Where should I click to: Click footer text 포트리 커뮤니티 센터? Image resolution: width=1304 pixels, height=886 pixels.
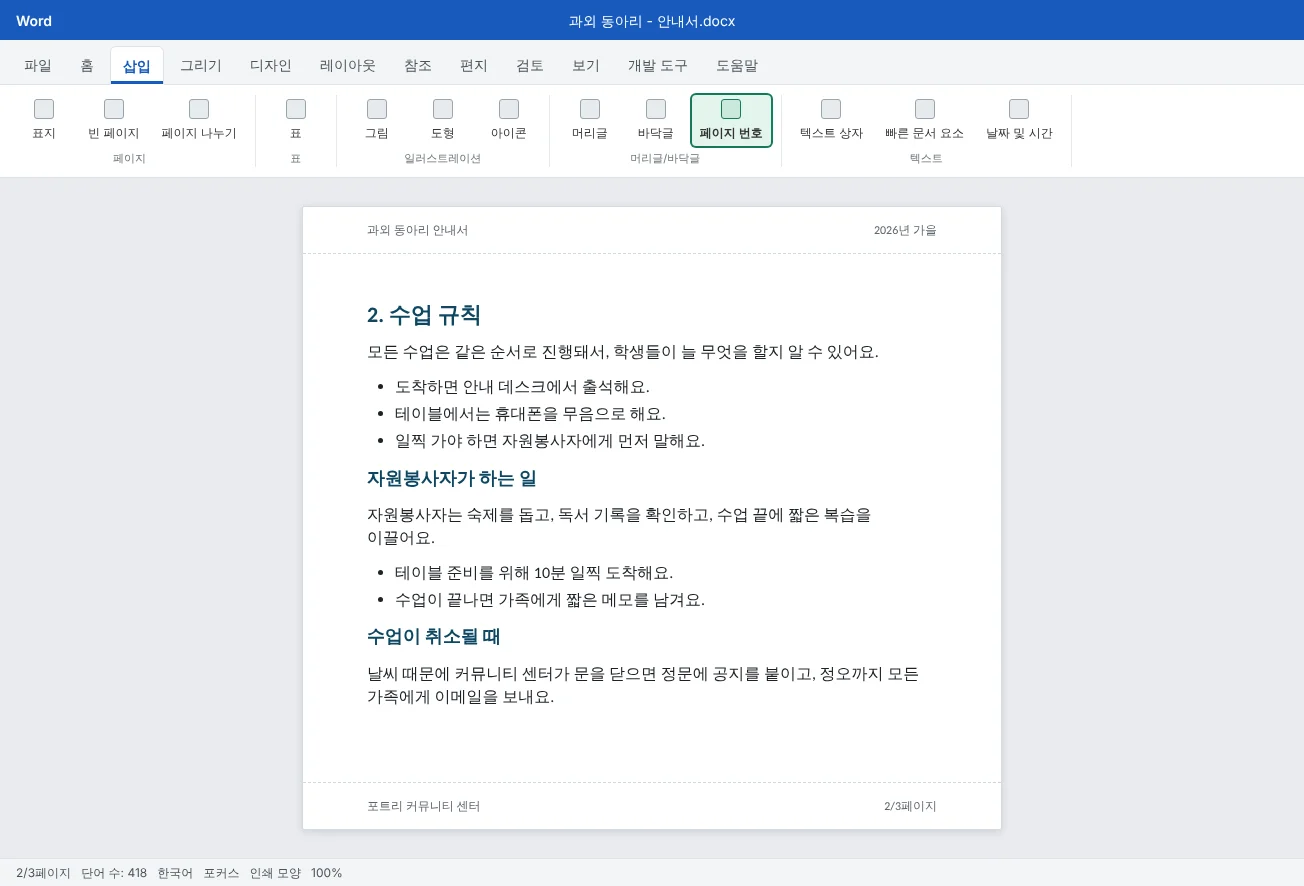pos(424,806)
